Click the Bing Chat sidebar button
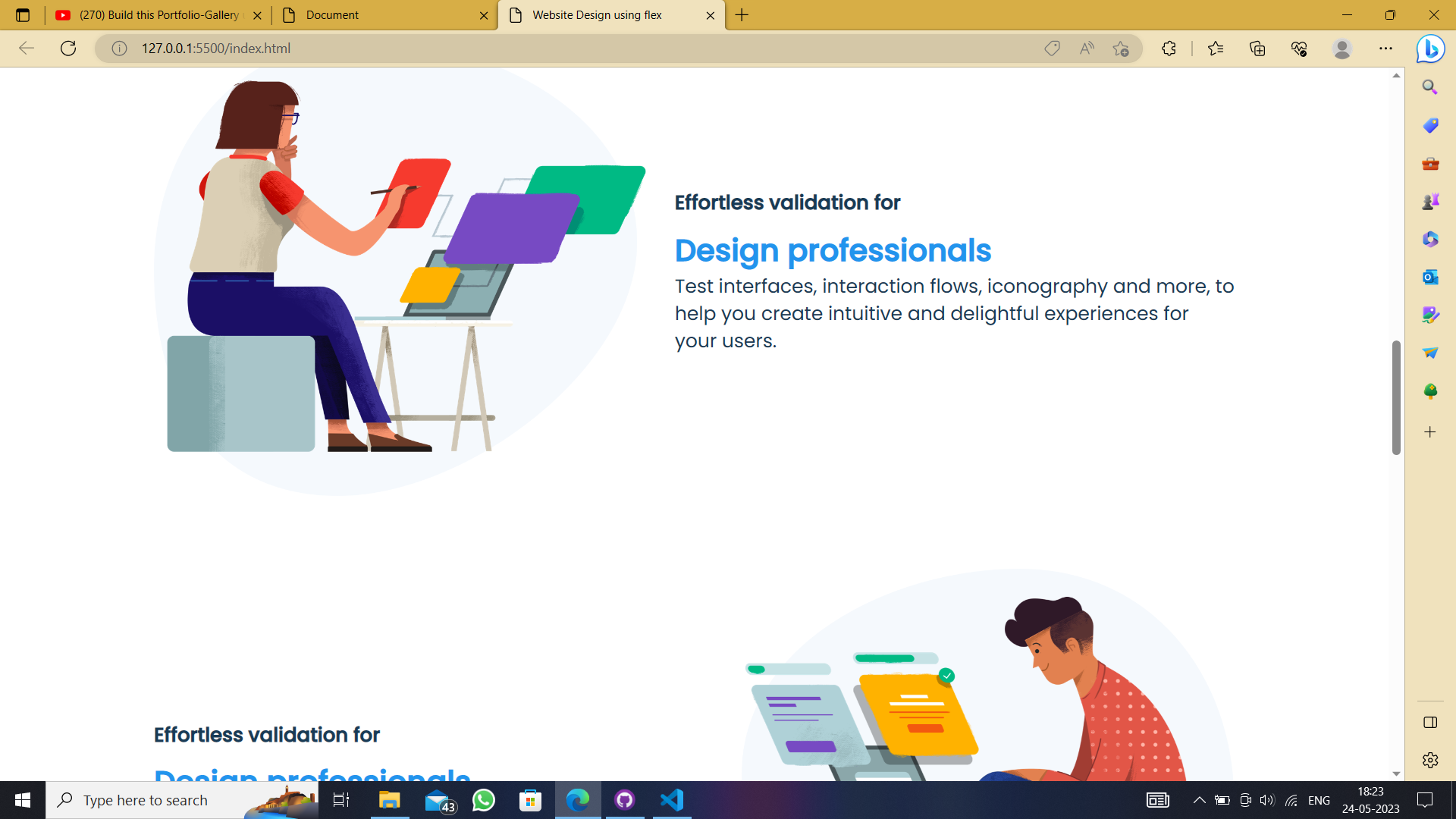Screen dimensions: 1456x819 pyautogui.click(x=1430, y=49)
